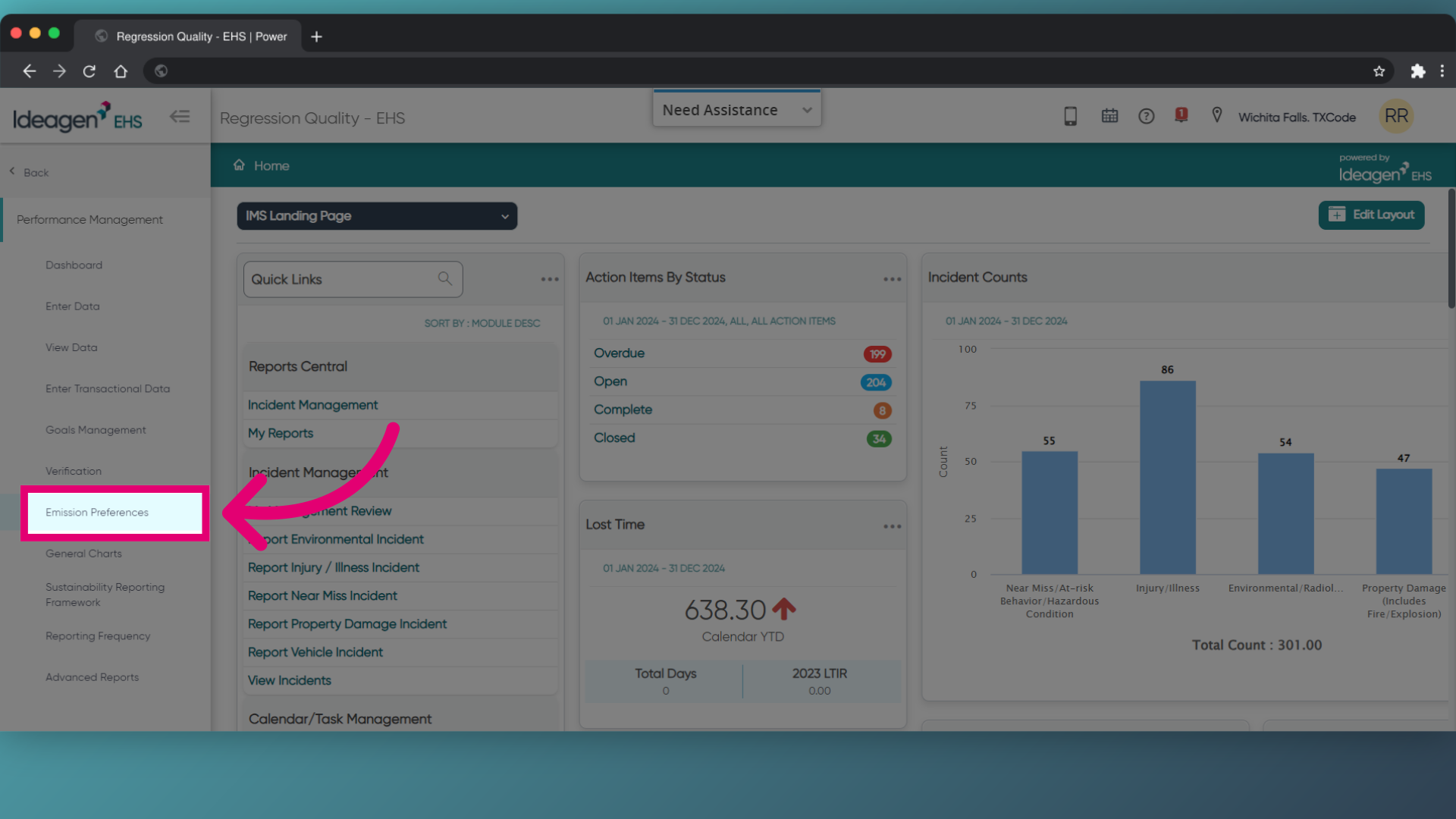1456x819 pixels.
Task: Click Closed action items row
Action: coord(742,438)
